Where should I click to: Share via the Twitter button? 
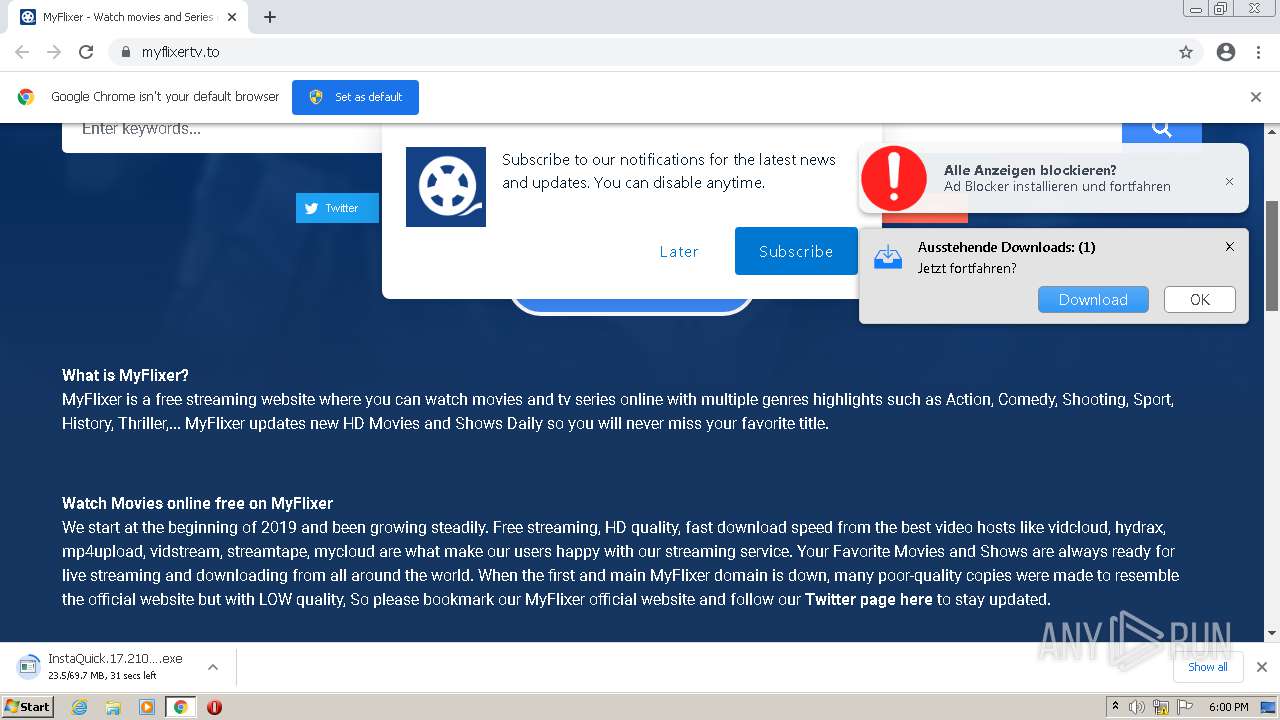pyautogui.click(x=337, y=208)
